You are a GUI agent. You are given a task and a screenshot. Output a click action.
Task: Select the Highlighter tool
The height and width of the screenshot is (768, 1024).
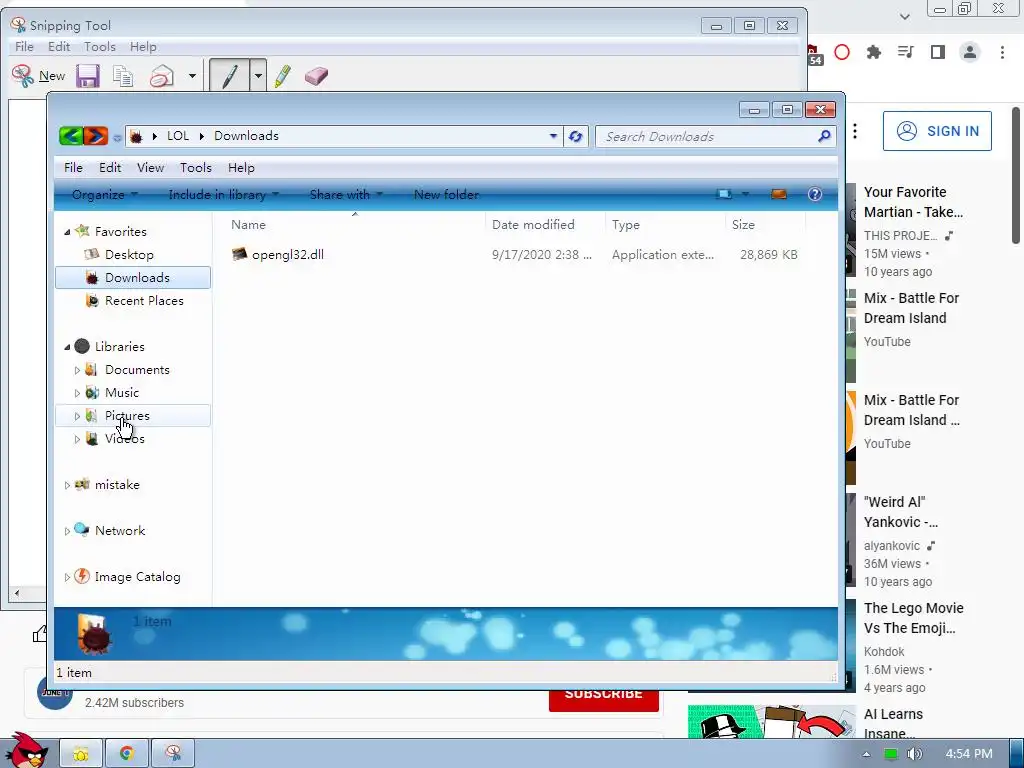283,76
